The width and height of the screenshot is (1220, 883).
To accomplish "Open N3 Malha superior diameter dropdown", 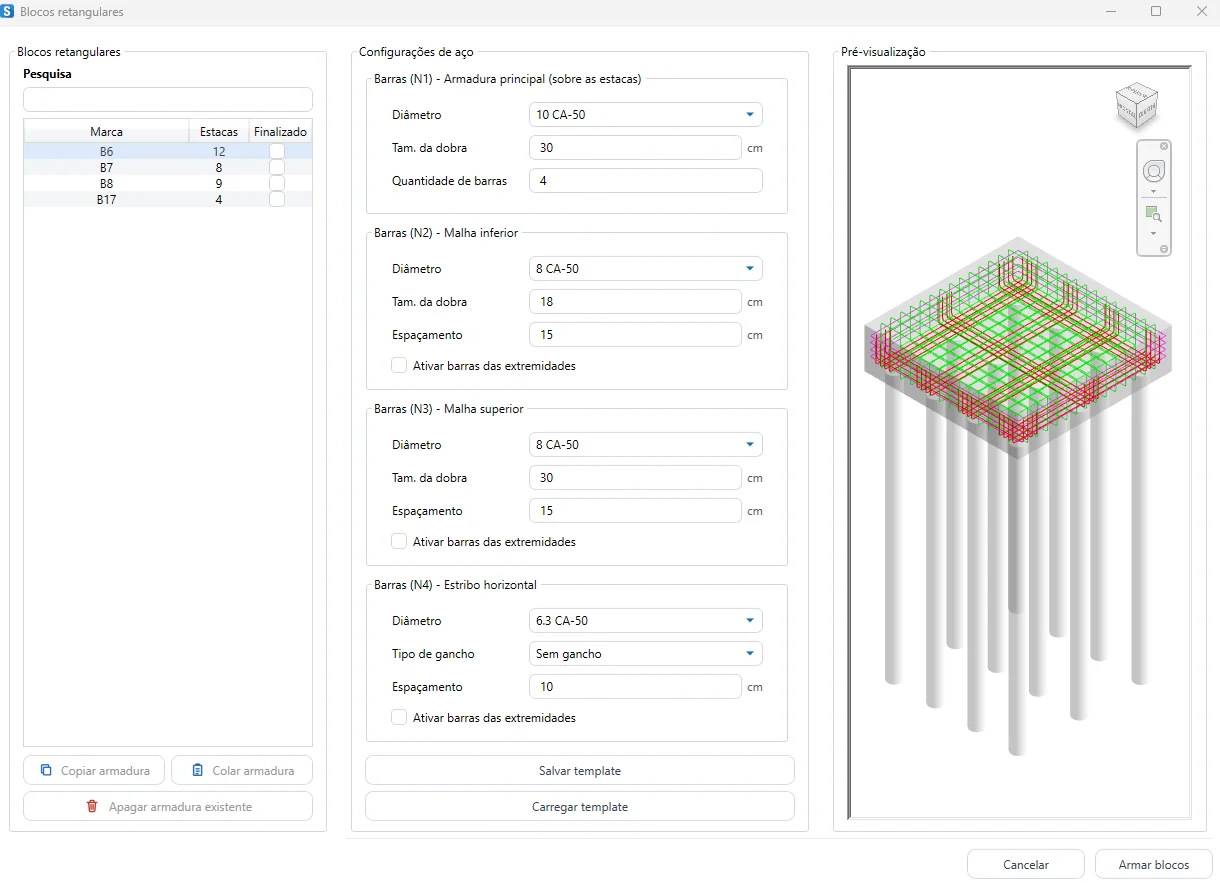I will point(646,445).
